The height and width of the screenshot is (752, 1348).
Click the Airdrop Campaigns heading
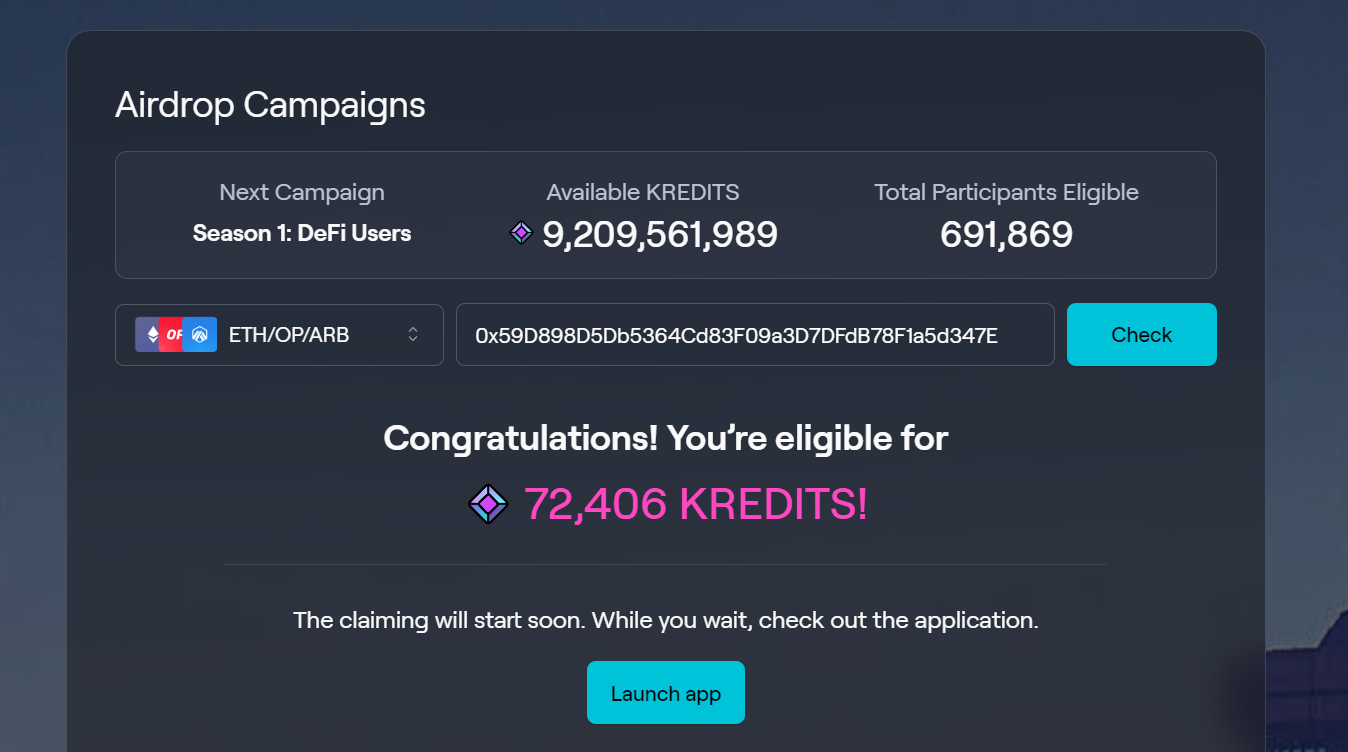[270, 105]
